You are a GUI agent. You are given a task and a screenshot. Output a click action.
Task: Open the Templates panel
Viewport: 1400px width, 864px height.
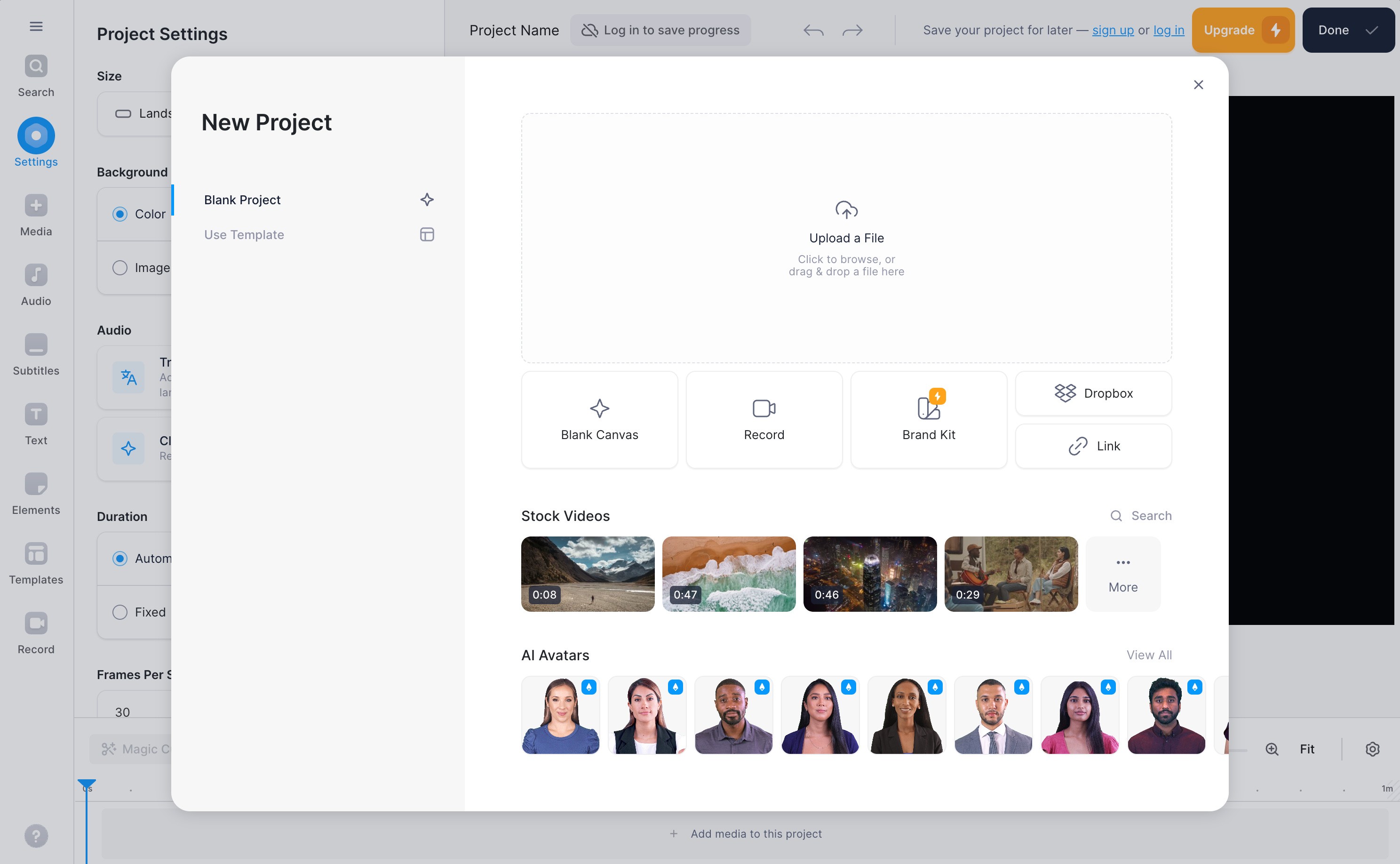pyautogui.click(x=35, y=562)
